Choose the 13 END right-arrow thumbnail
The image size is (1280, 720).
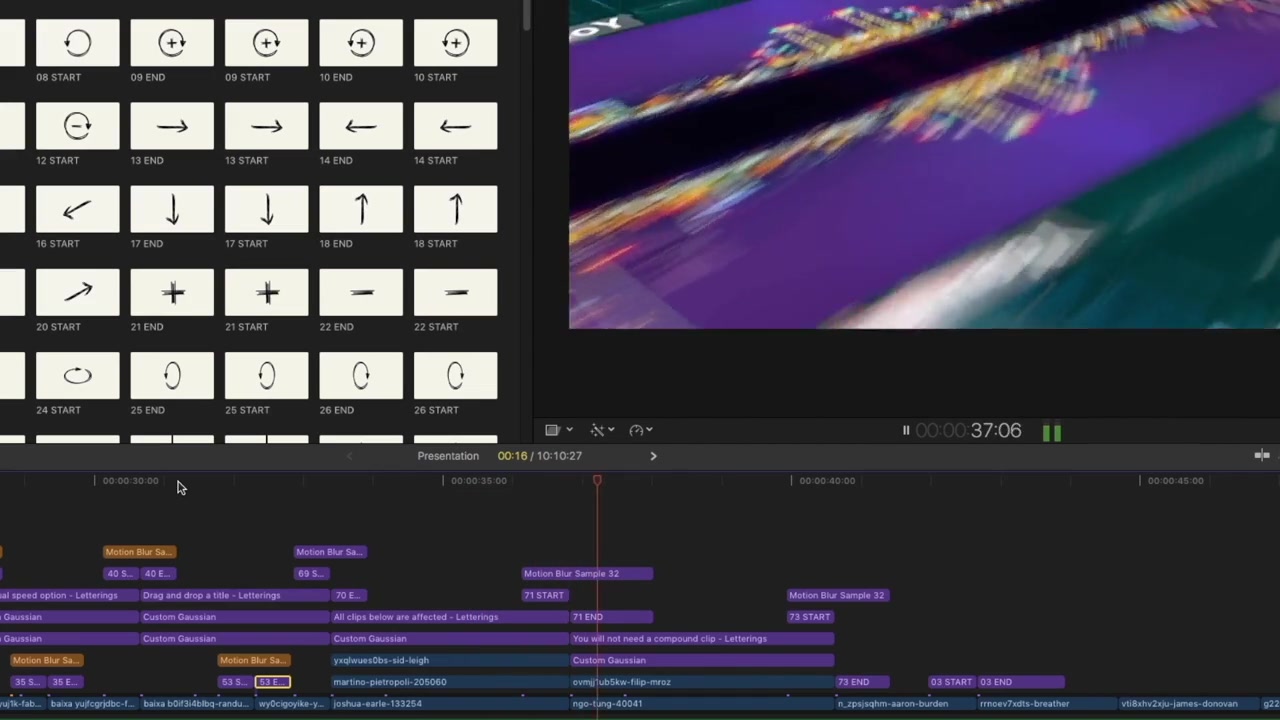172,126
